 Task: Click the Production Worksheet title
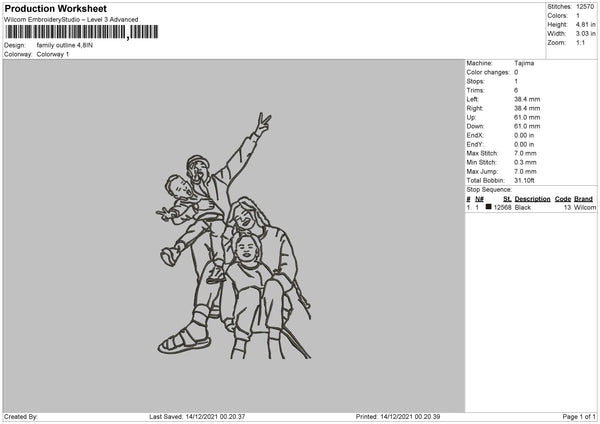click(55, 8)
